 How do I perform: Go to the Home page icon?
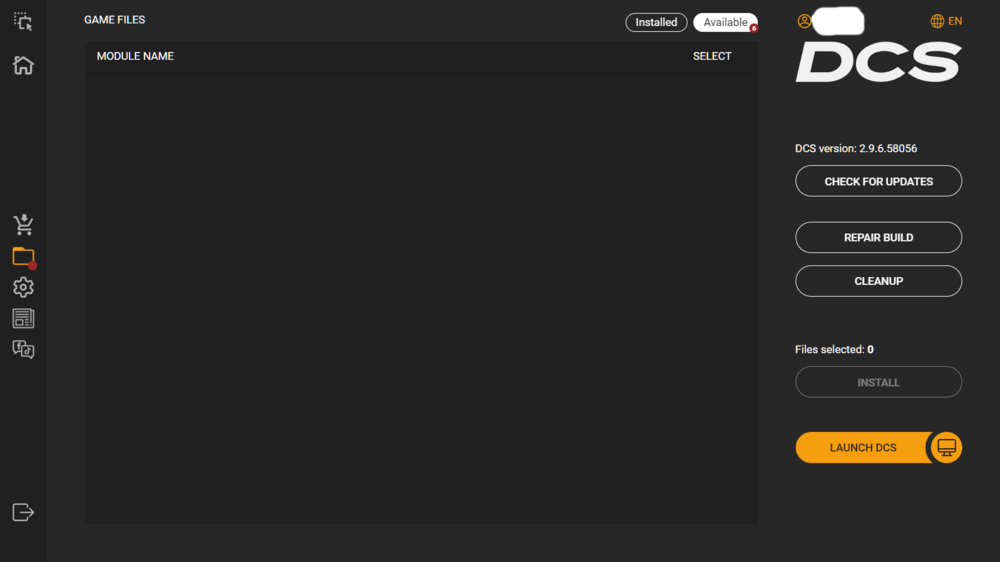(x=23, y=65)
